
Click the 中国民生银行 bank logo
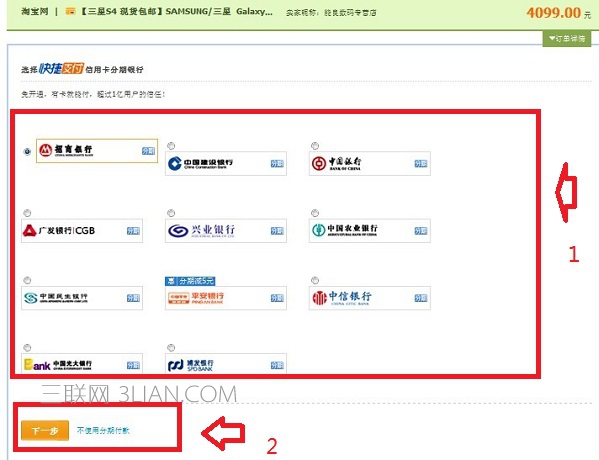click(x=56, y=298)
